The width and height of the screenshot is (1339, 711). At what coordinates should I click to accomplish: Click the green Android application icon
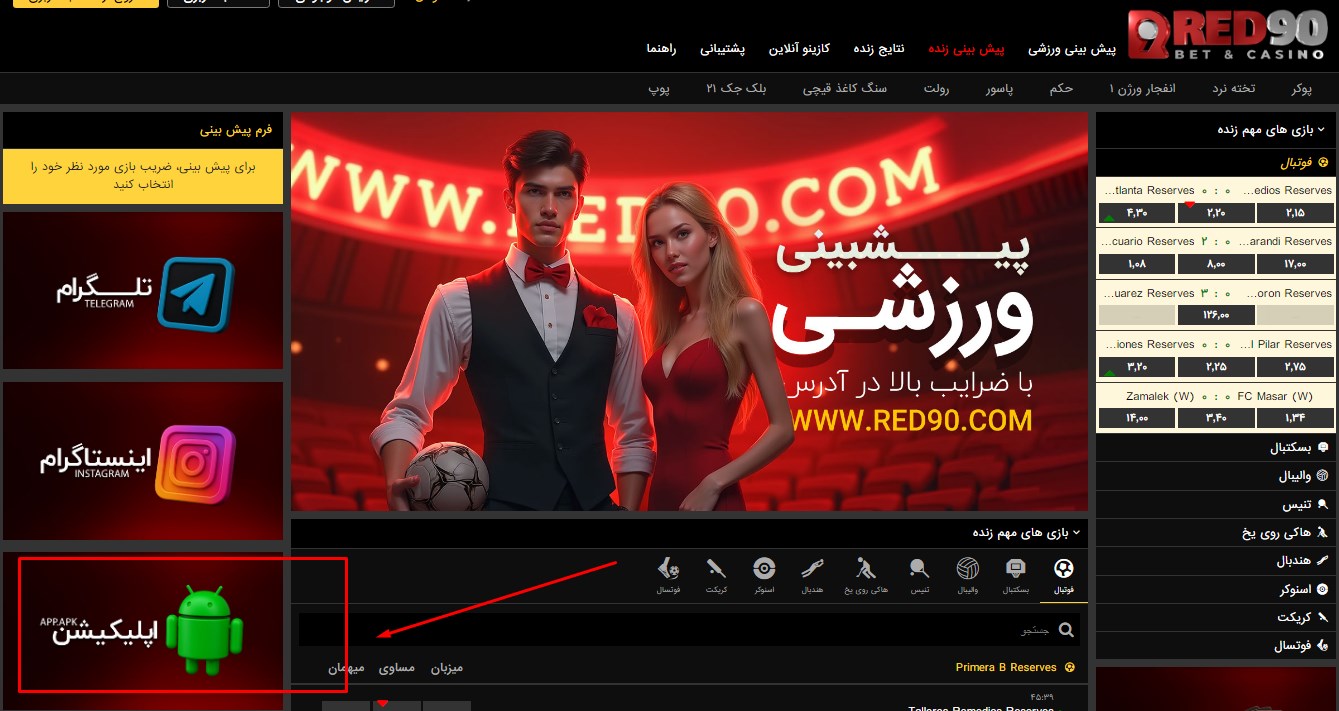(x=204, y=630)
